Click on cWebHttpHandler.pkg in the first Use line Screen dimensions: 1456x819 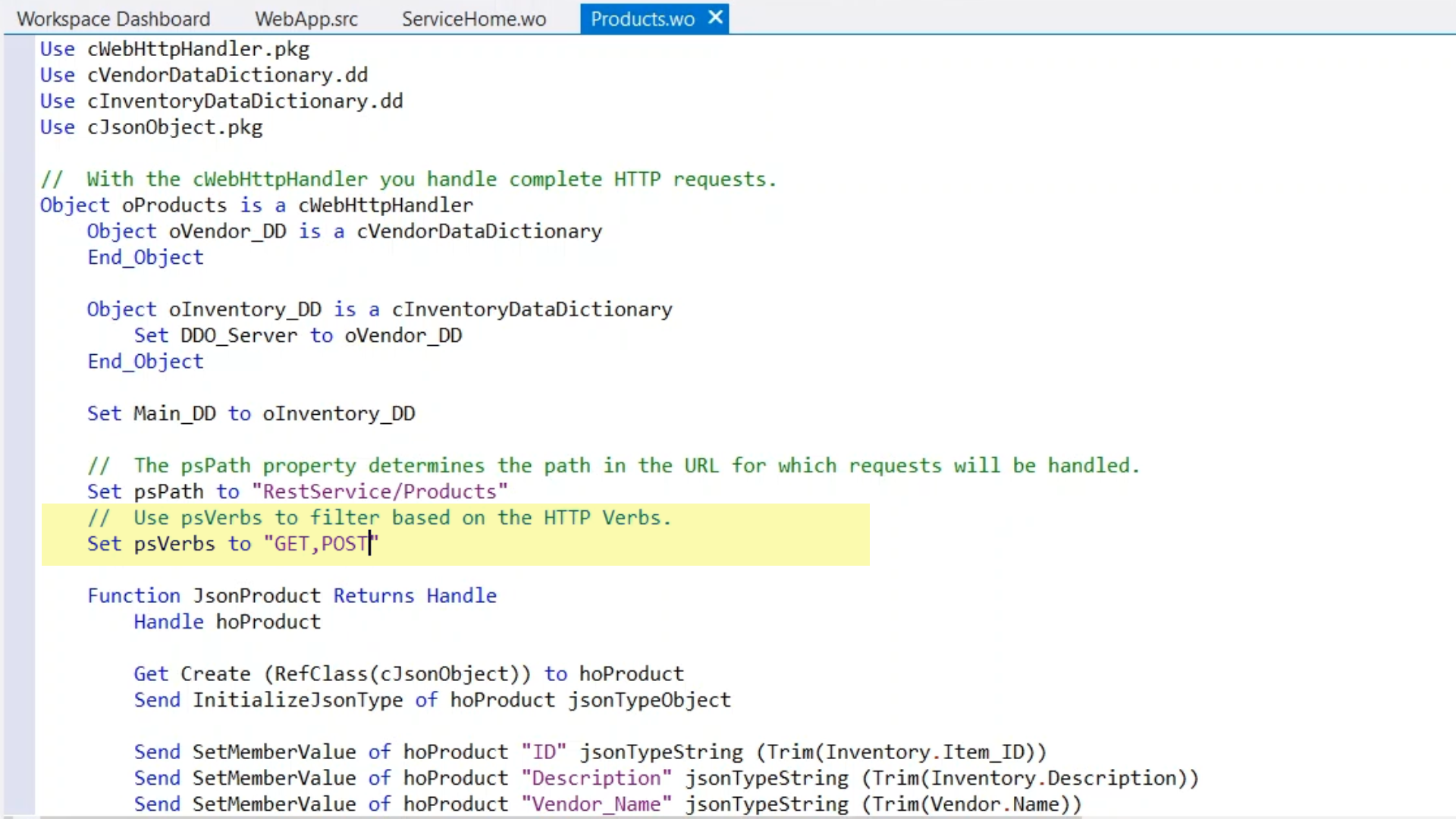click(x=198, y=49)
